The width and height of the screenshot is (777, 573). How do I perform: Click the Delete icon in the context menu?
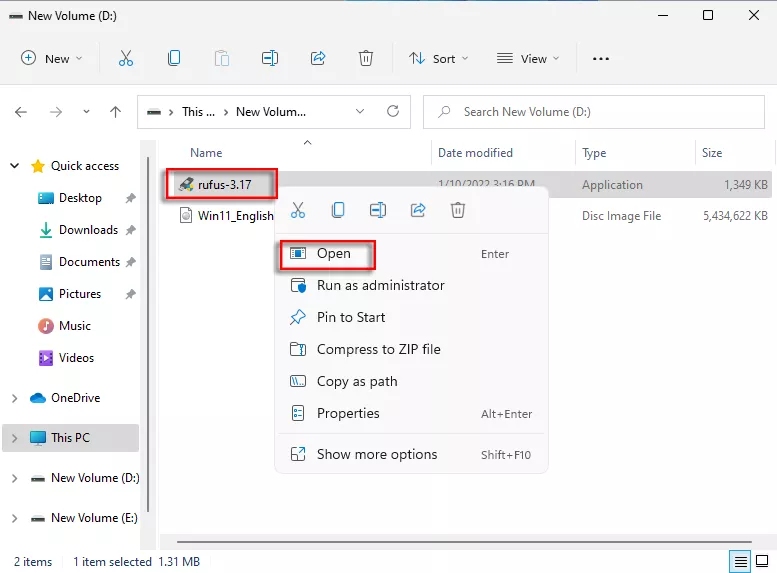coord(458,210)
